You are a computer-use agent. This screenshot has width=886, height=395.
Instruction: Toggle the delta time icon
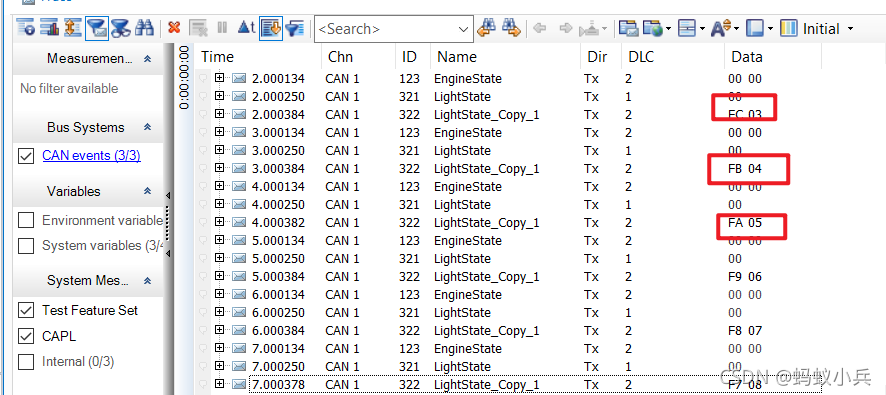click(246, 27)
